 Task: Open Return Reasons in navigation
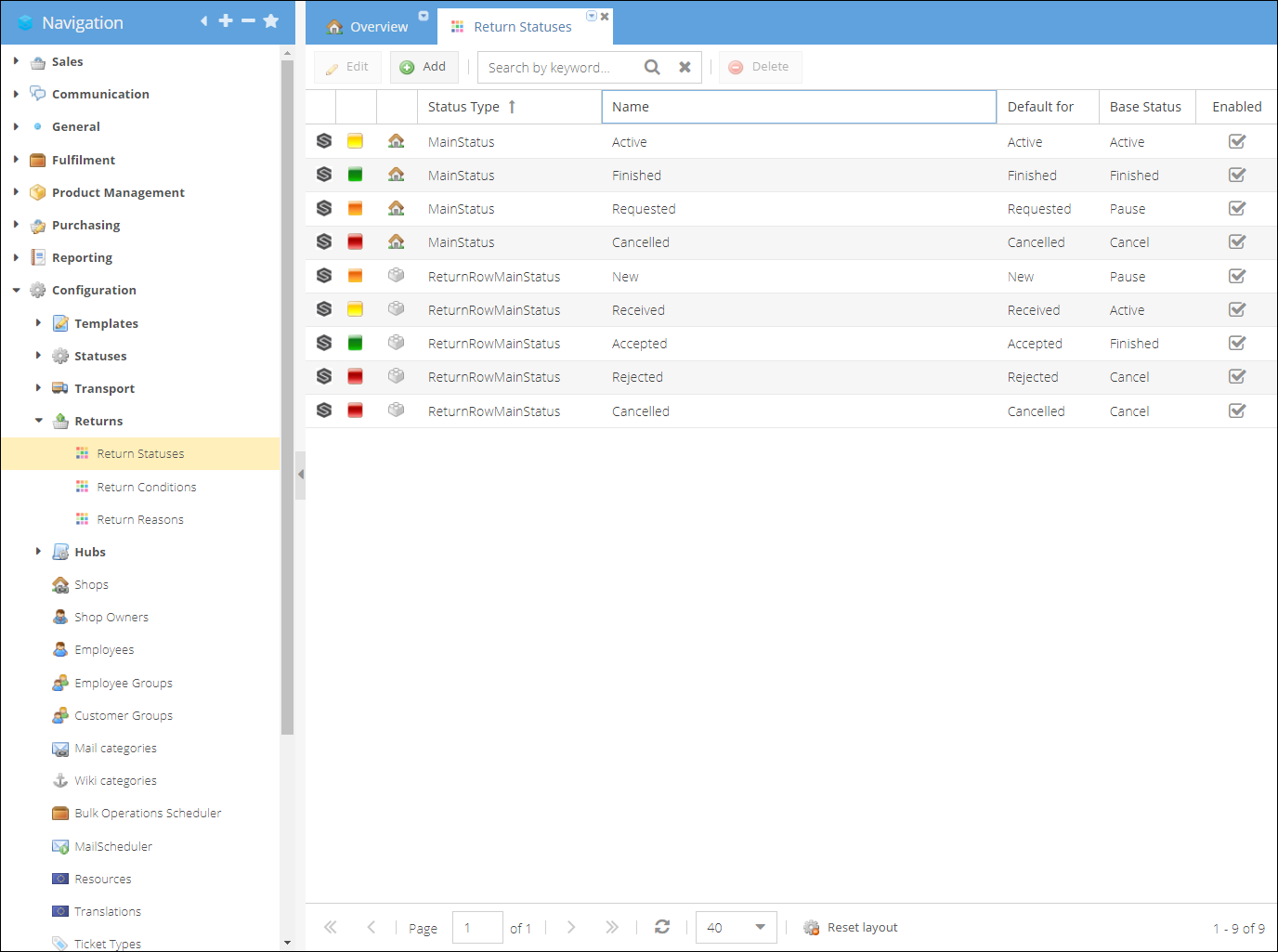140,519
